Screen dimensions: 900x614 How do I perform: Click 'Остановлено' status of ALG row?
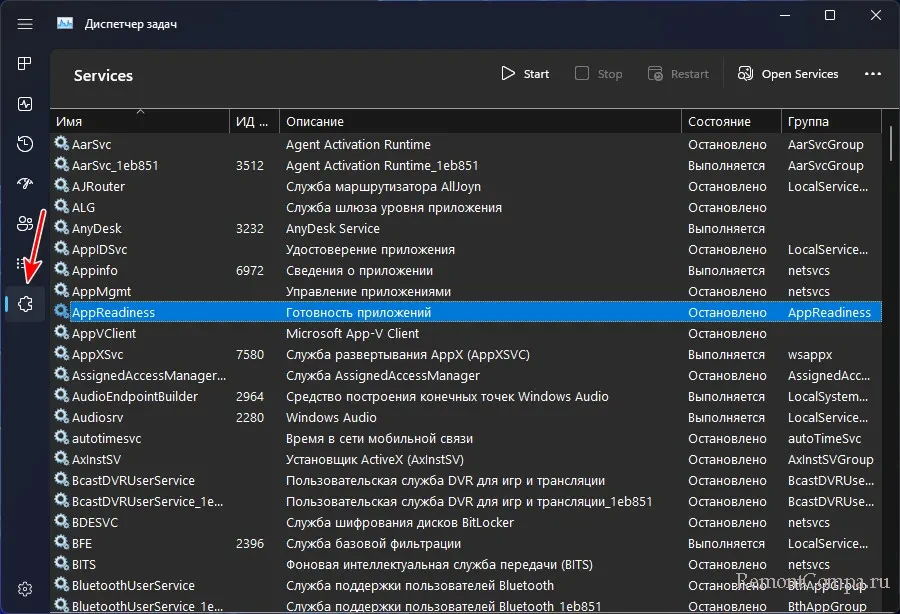click(x=727, y=208)
